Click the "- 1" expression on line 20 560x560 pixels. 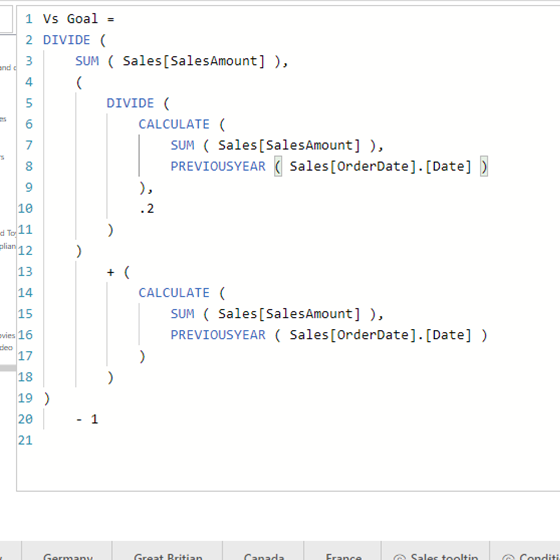87,419
